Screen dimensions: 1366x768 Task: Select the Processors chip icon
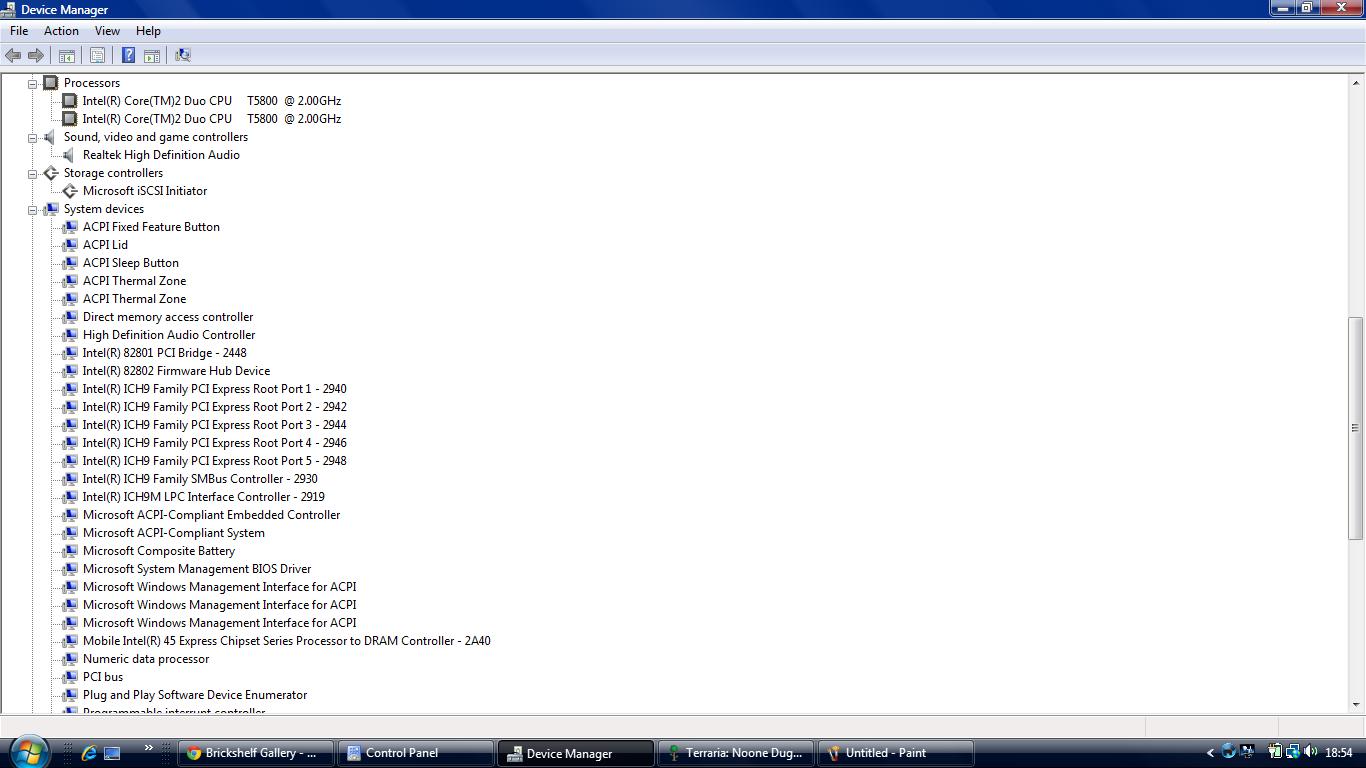coord(51,83)
